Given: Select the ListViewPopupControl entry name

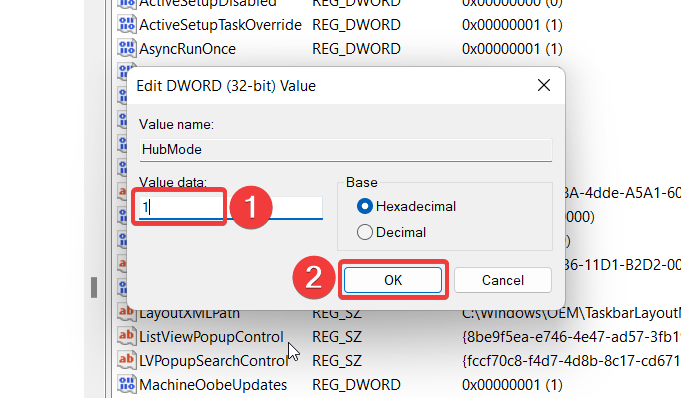Looking at the screenshot, I should [211, 337].
